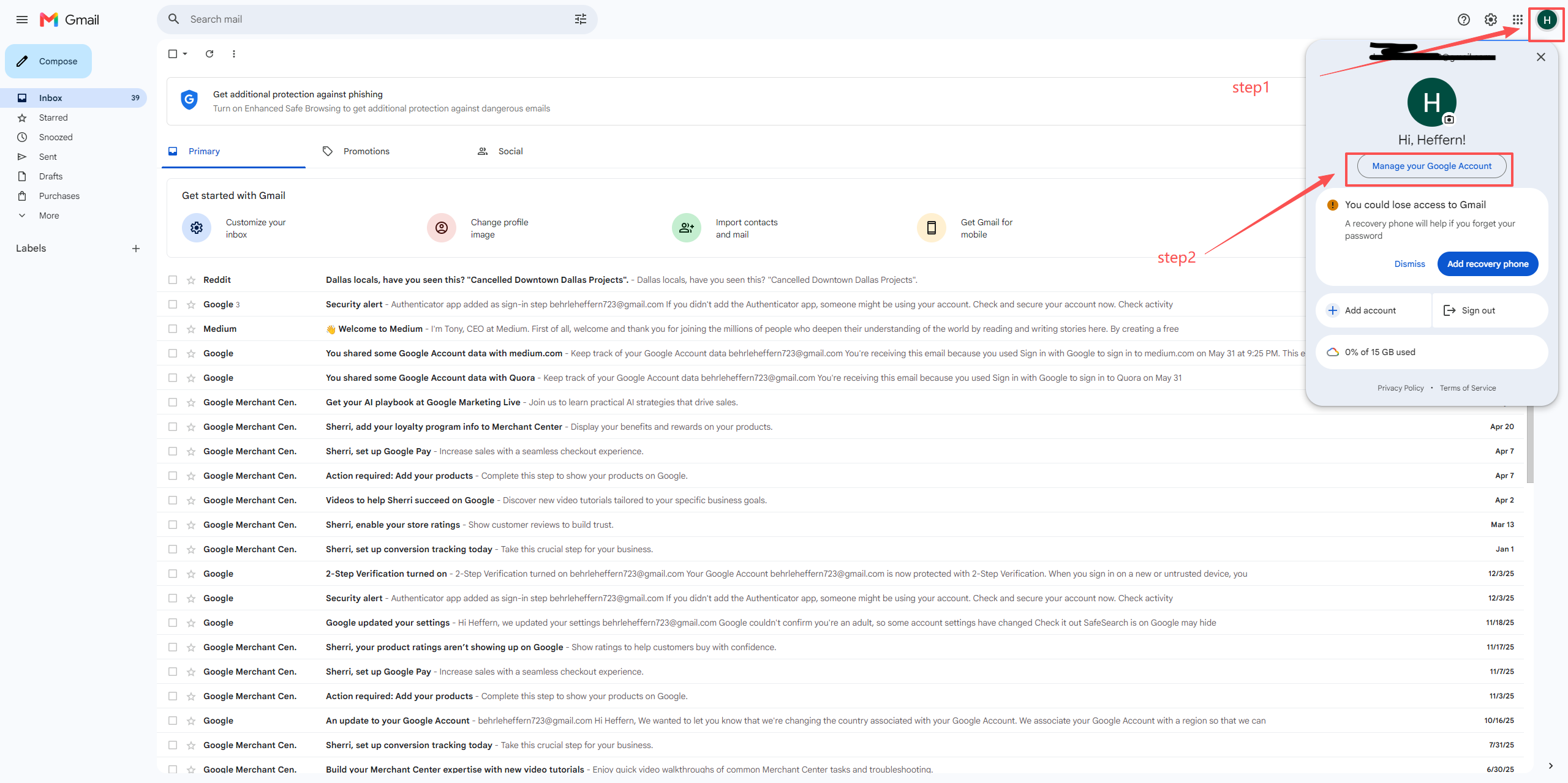Image resolution: width=1568 pixels, height=783 pixels.
Task: Check the Quora data shared email
Action: (x=173, y=378)
